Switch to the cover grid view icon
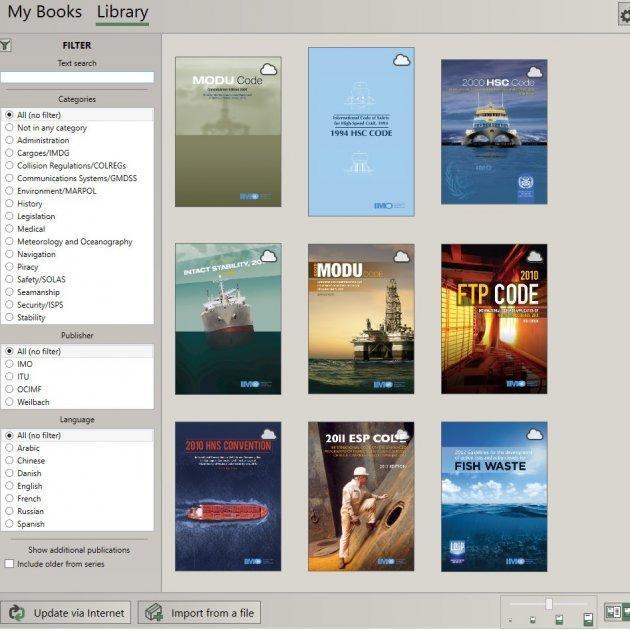This screenshot has width=630, height=630. [613, 612]
